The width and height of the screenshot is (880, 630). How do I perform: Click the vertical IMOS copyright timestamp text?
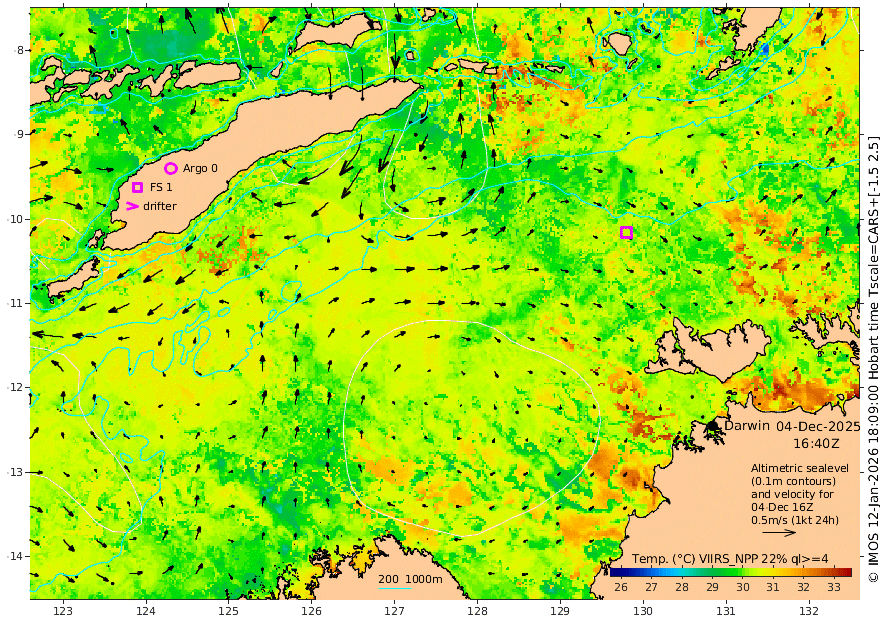point(873,359)
